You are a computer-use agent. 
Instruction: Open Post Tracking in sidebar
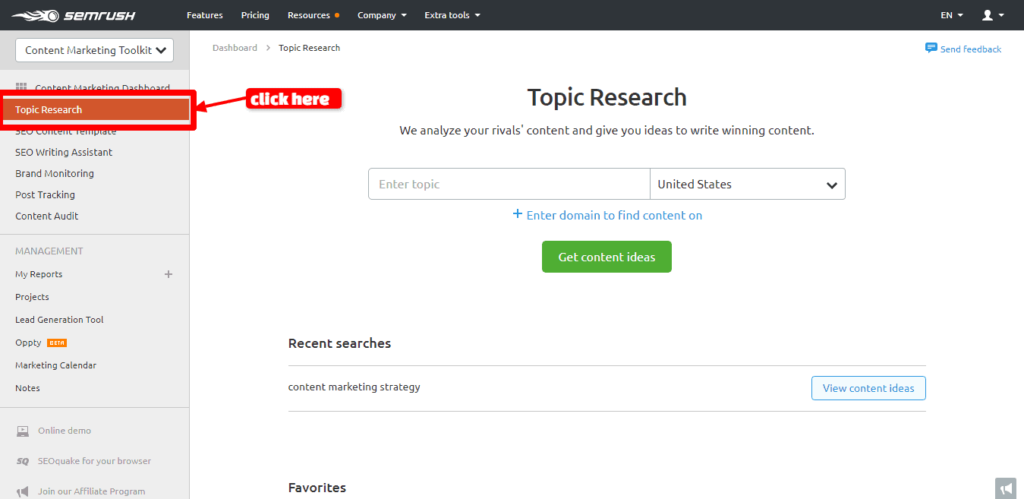click(45, 195)
